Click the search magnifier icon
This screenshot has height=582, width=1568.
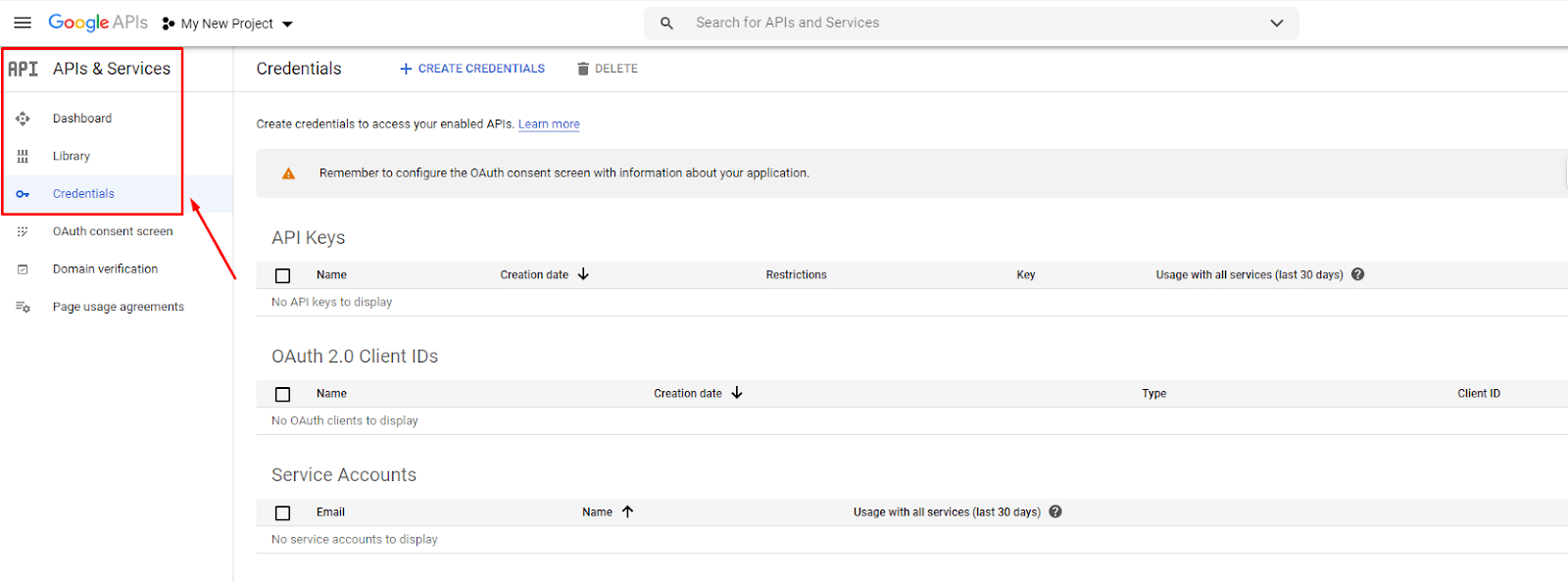click(666, 24)
